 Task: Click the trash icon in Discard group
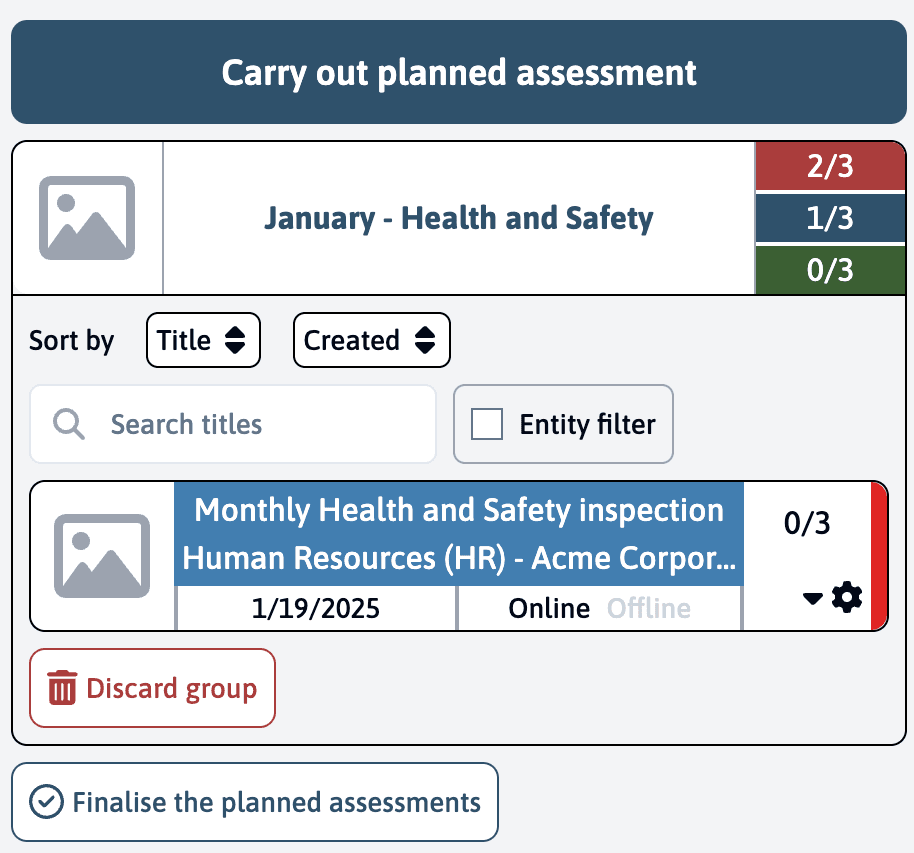pos(62,689)
